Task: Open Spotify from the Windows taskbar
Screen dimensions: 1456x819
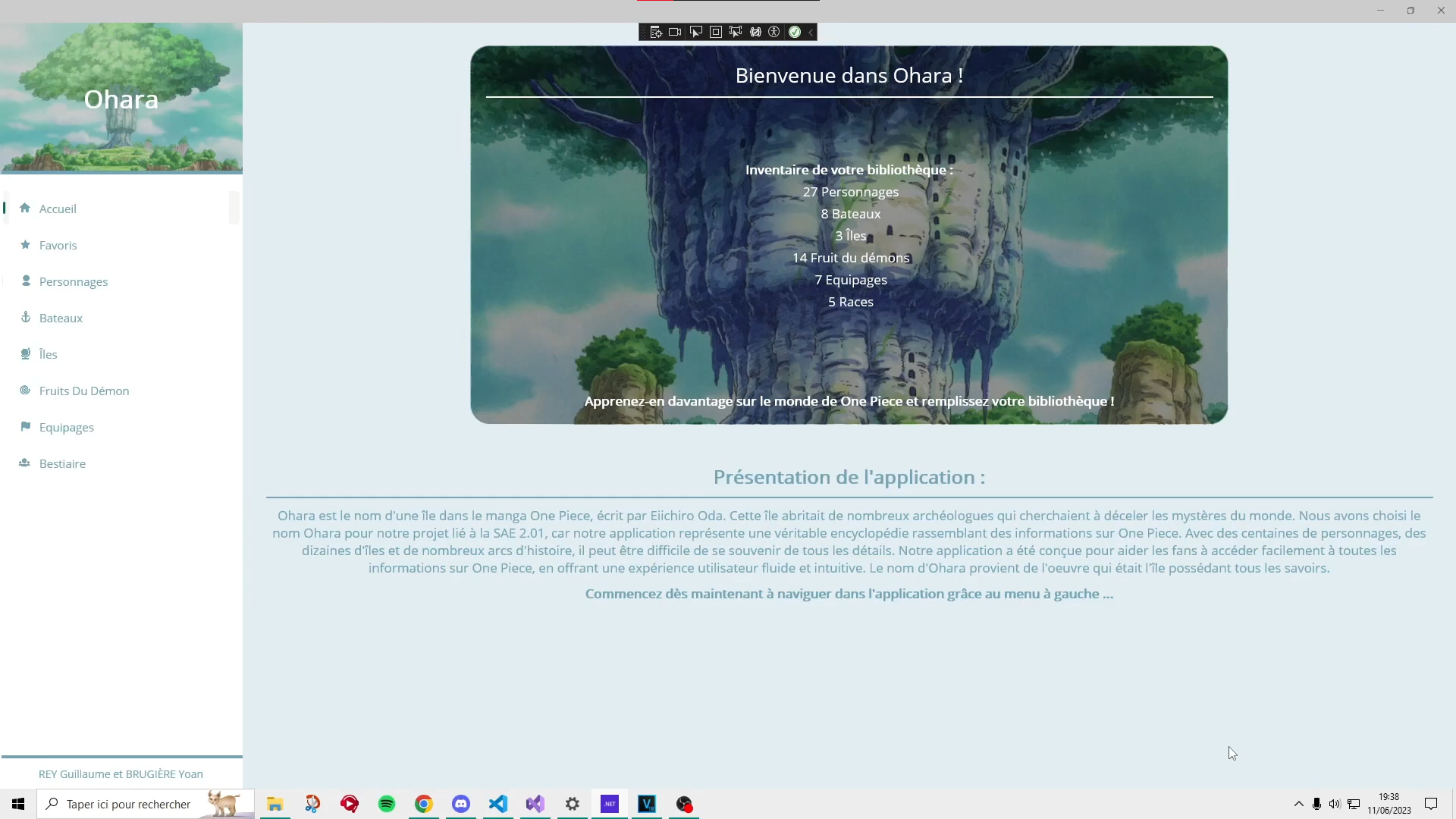Action: pyautogui.click(x=387, y=804)
